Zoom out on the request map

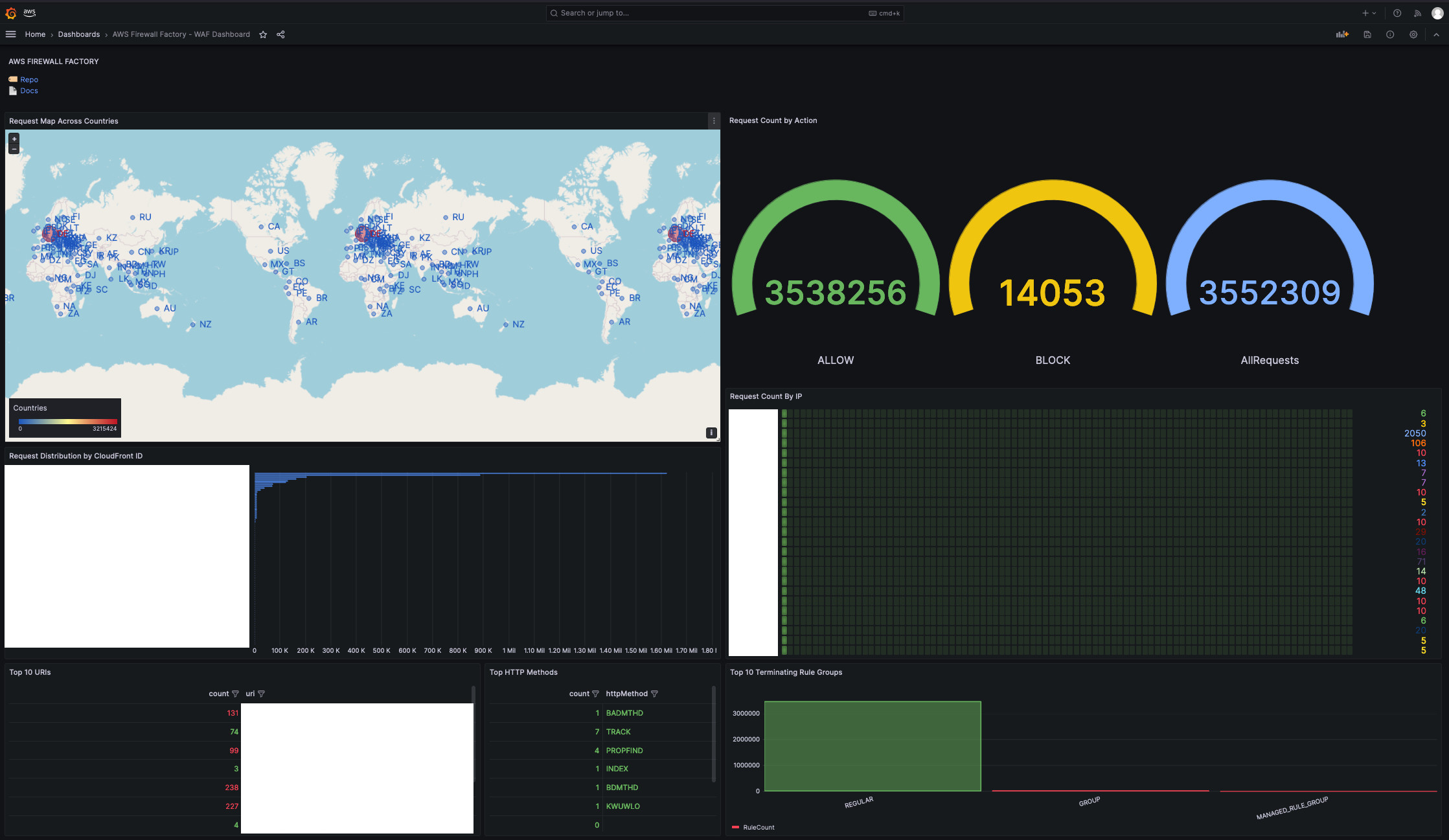(x=14, y=149)
